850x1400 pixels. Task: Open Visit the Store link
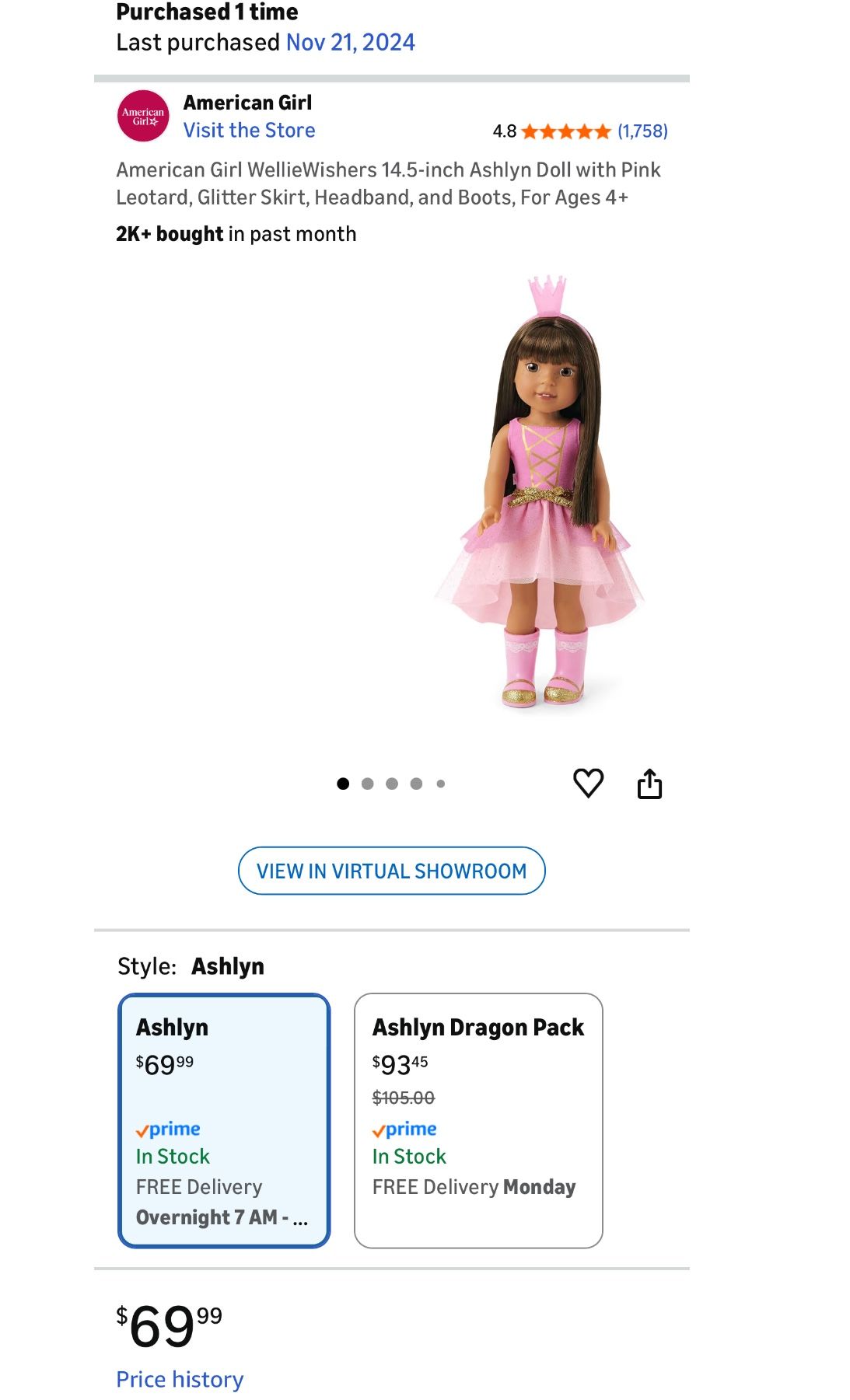(x=249, y=131)
